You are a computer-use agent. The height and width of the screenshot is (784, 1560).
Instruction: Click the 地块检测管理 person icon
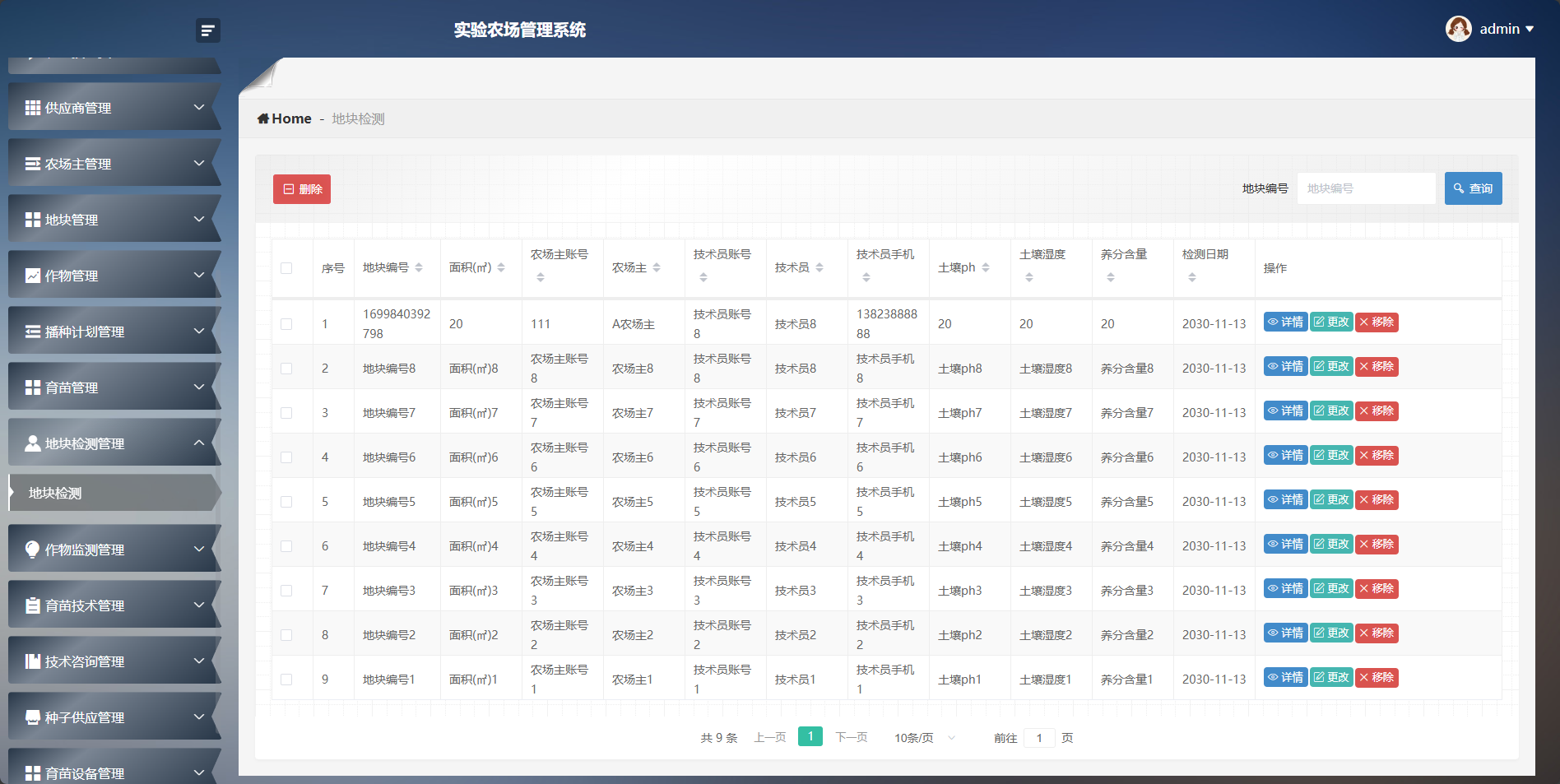[x=33, y=443]
